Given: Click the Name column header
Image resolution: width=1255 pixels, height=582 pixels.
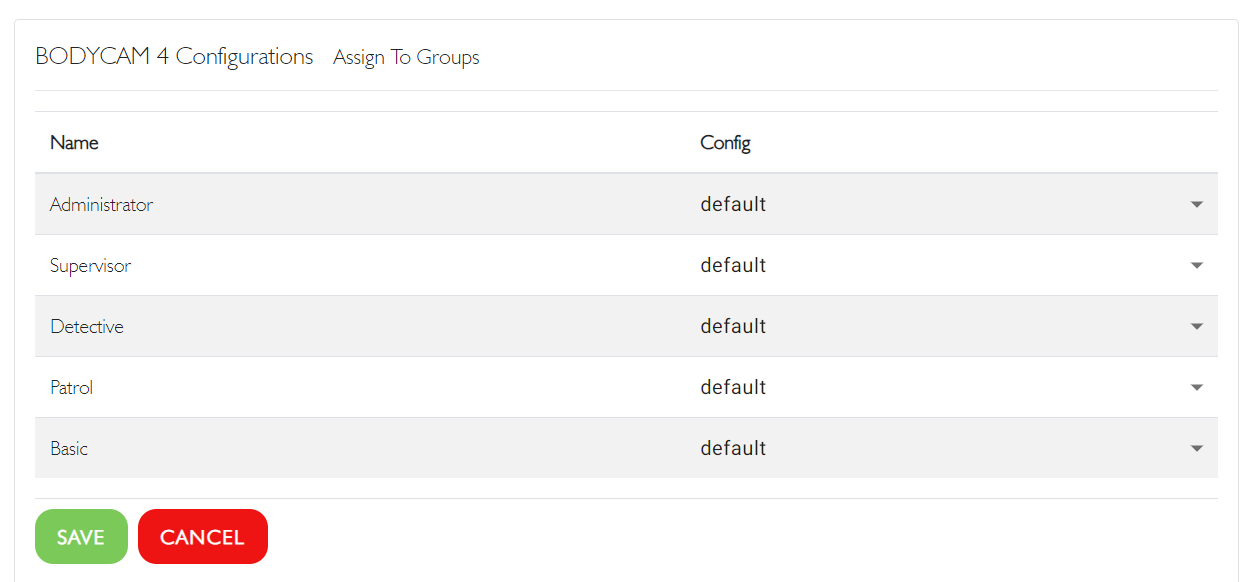Looking at the screenshot, I should [74, 143].
